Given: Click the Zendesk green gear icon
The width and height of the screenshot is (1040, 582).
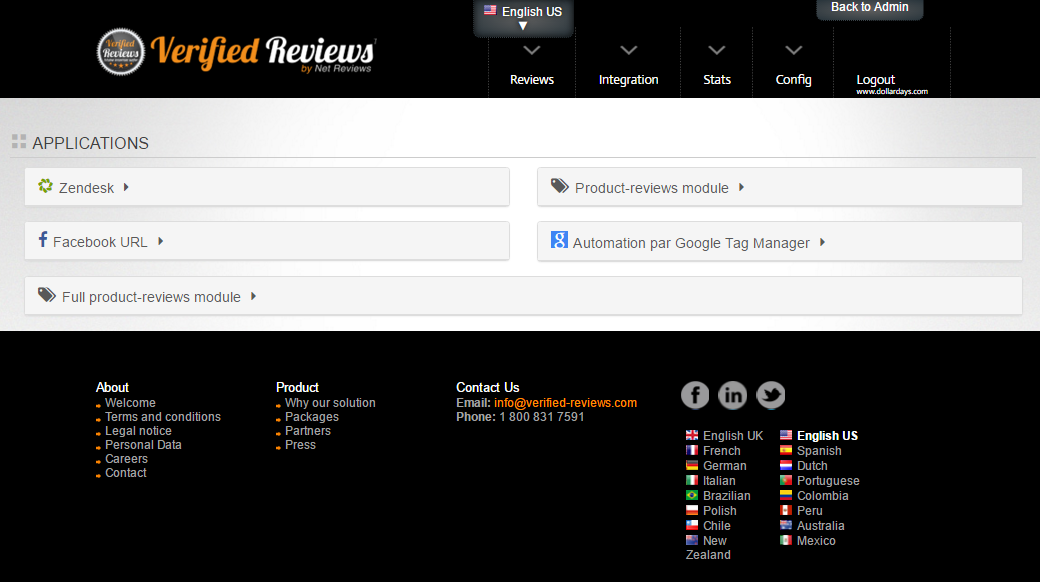Looking at the screenshot, I should (45, 186).
